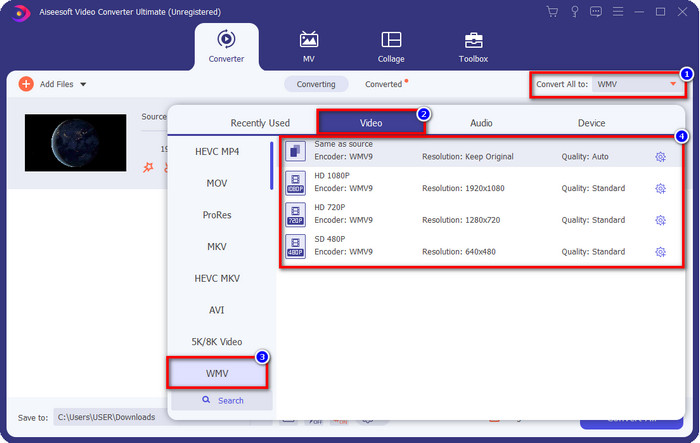Image resolution: width=700 pixels, height=443 pixels.
Task: Click Resolution: 1920x1080 text
Action: [463, 188]
